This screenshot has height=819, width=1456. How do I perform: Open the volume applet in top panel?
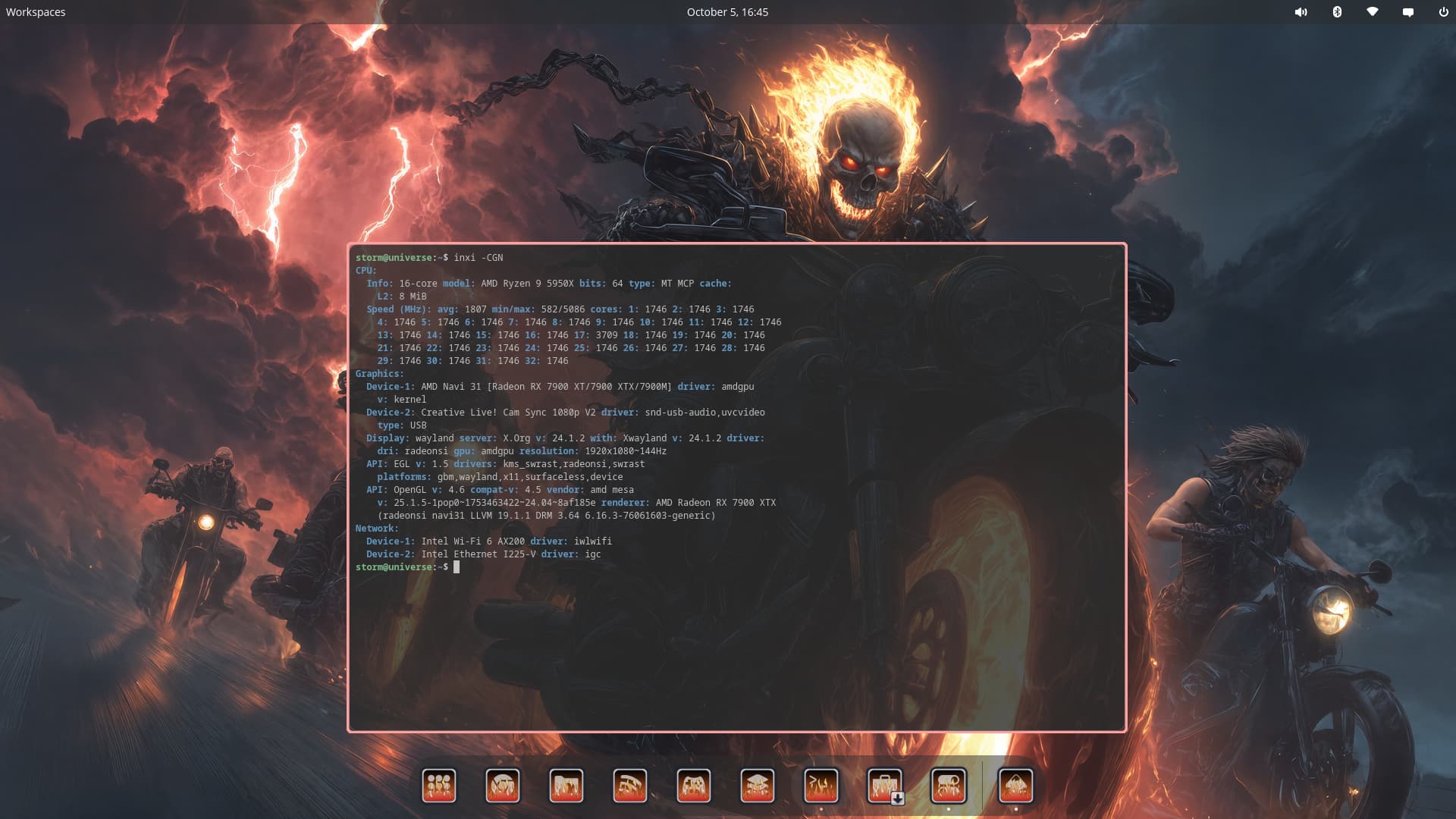point(1301,12)
